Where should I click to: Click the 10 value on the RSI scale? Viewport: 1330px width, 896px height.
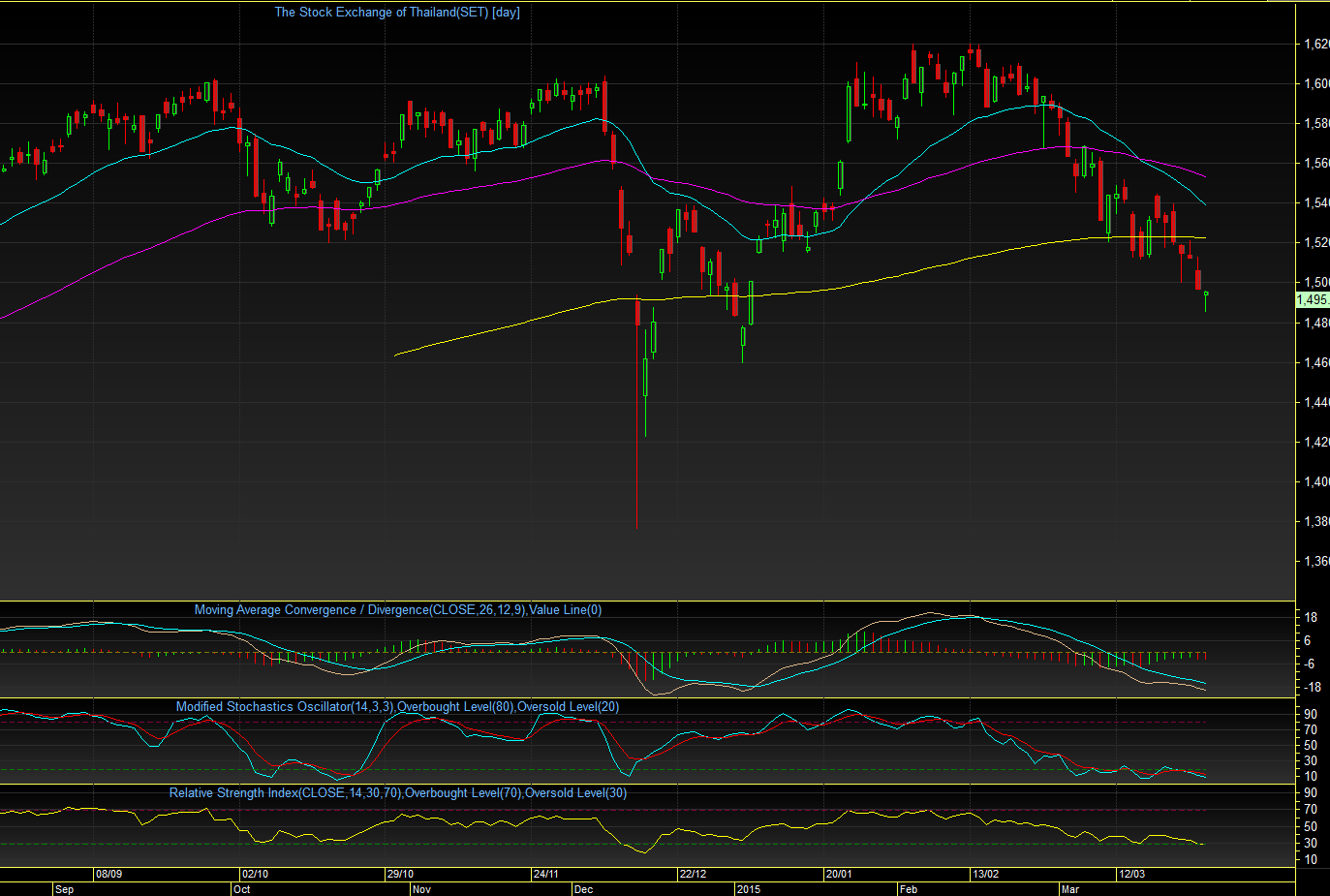(x=1311, y=859)
